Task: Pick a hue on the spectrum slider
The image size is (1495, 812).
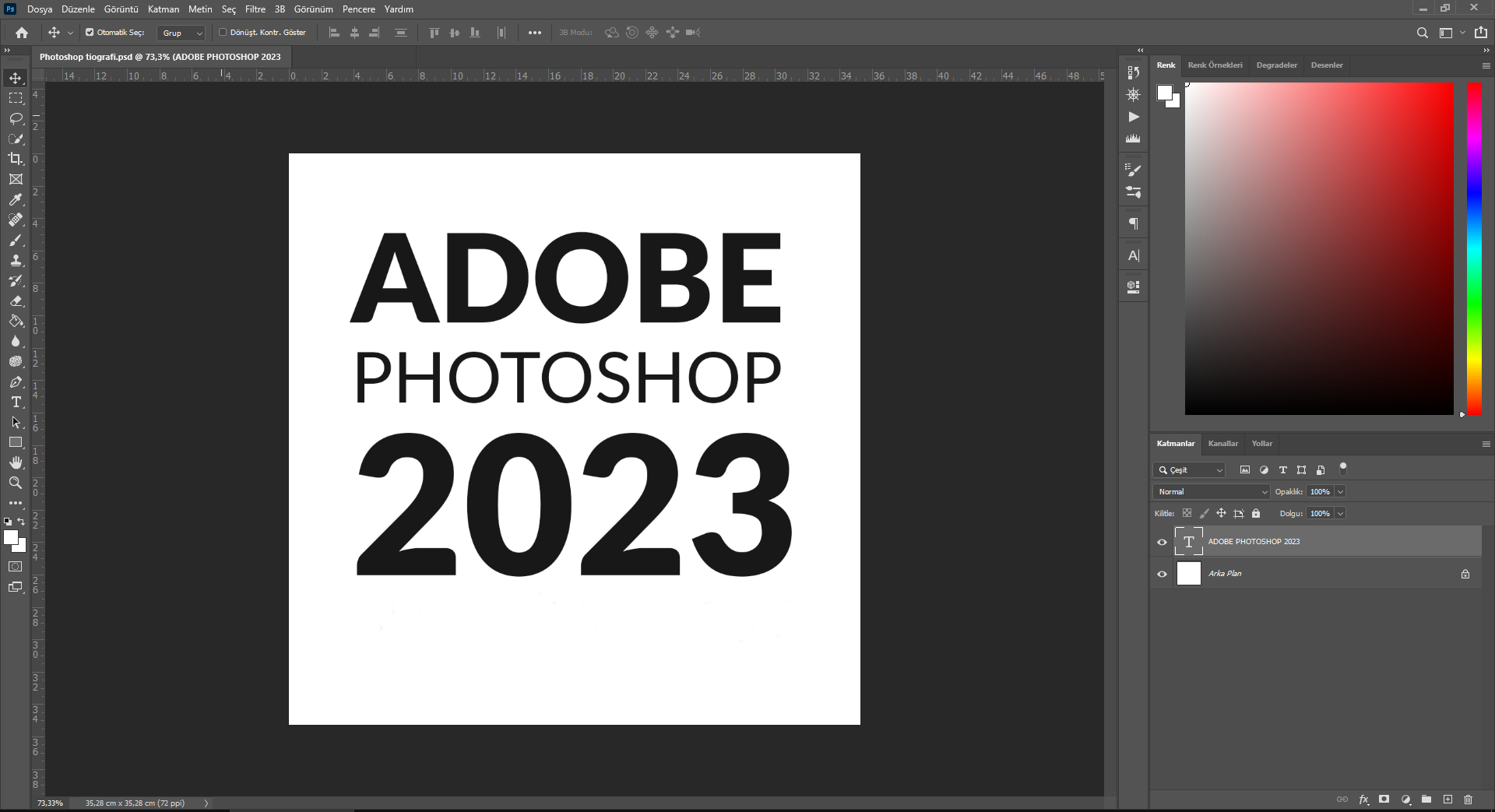Action: pyautogui.click(x=1475, y=248)
